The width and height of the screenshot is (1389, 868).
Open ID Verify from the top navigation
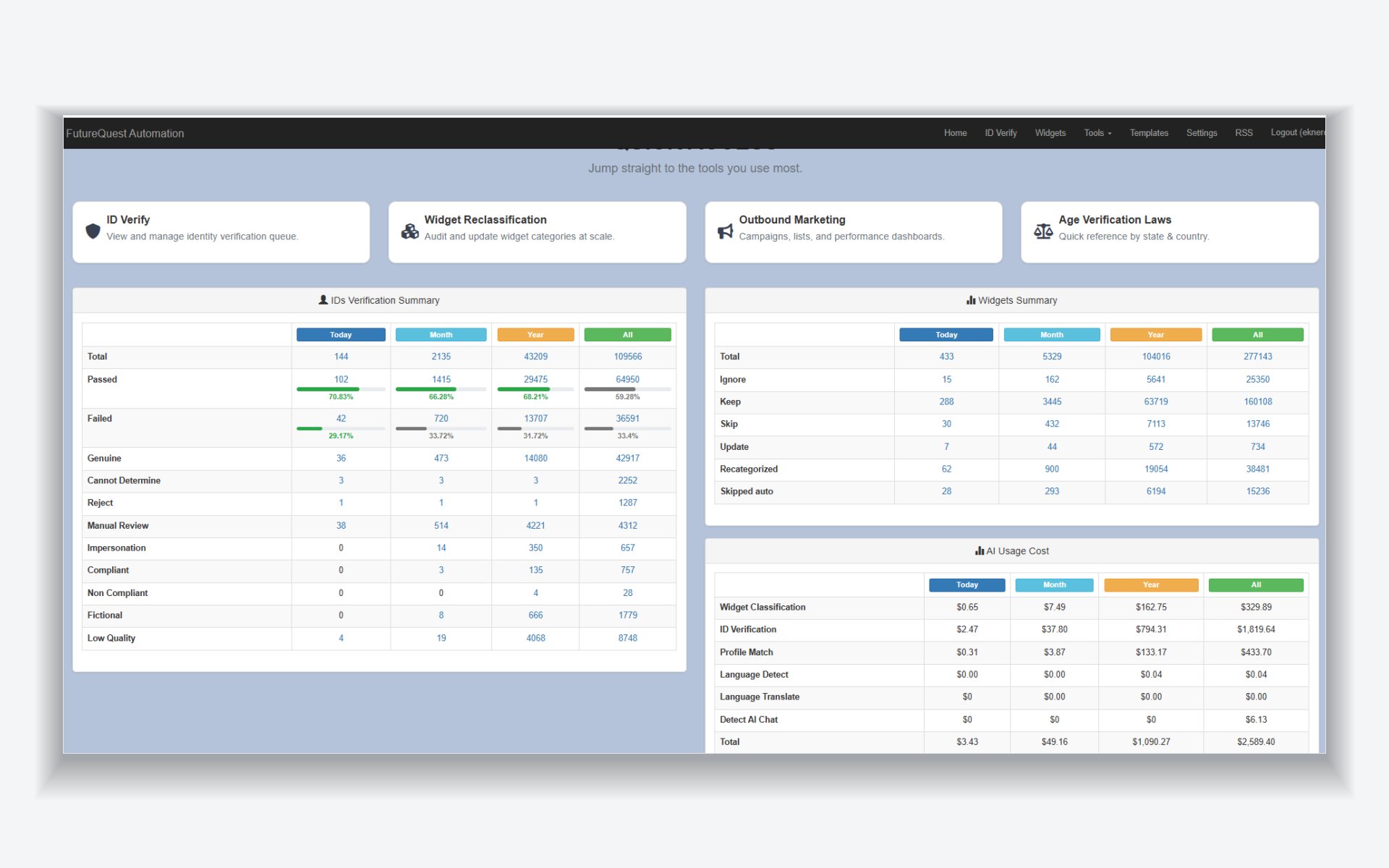[1001, 133]
